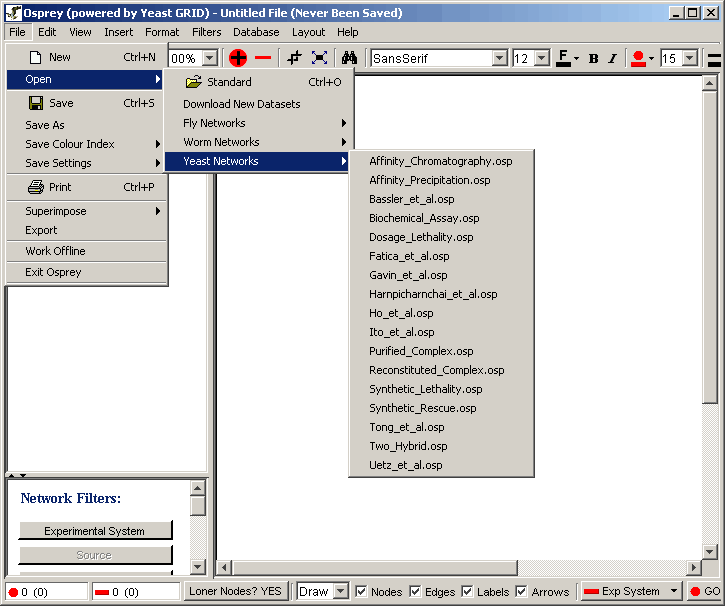Open Two_Hybrid.osp yeast network
The image size is (725, 606).
408,446
